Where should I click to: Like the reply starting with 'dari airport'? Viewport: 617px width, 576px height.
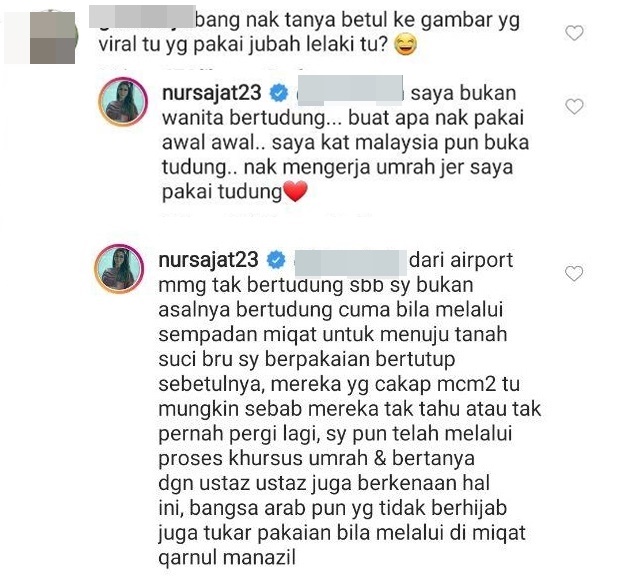[x=574, y=273]
